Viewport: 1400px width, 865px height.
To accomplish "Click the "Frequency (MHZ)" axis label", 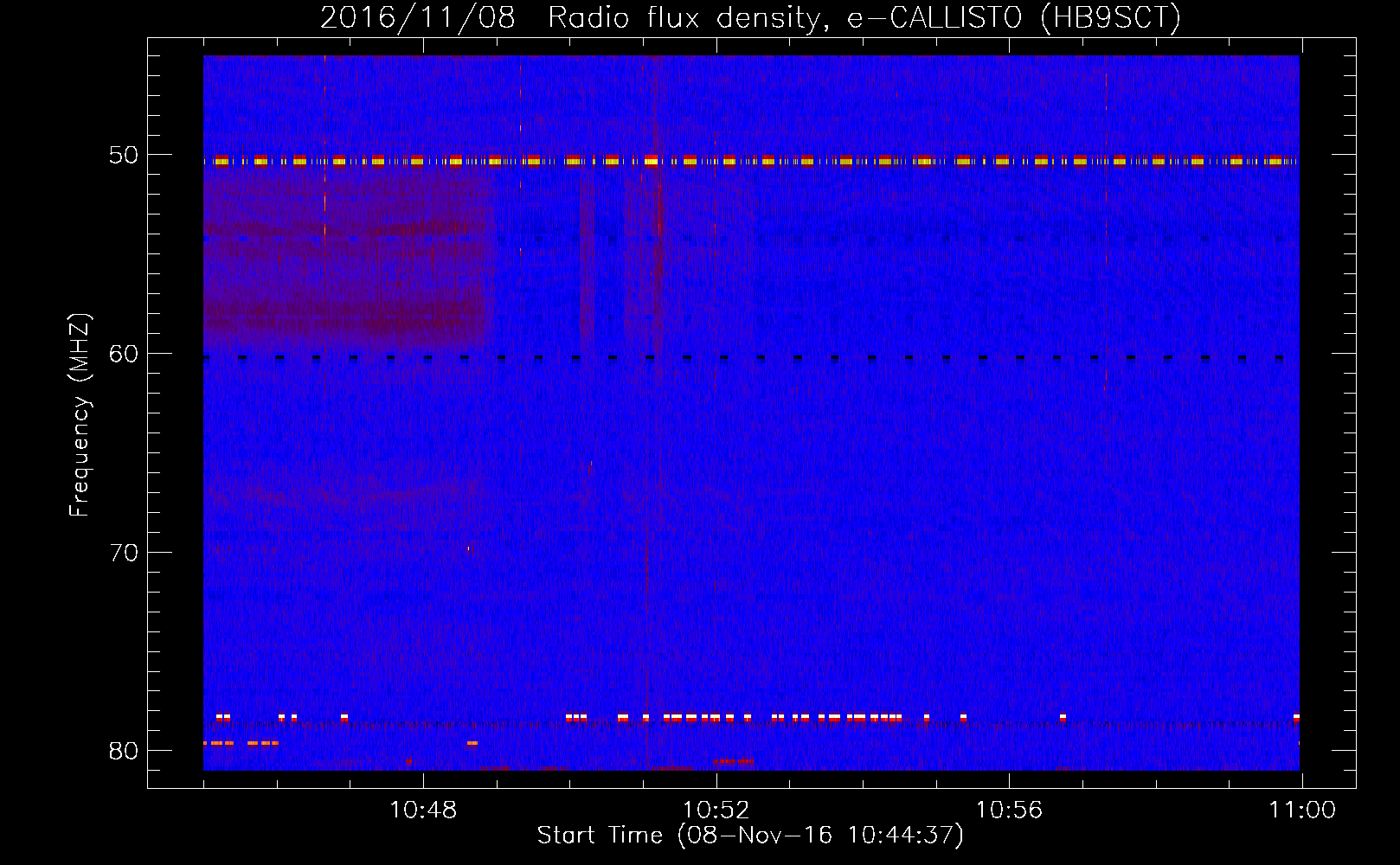I will [80, 415].
